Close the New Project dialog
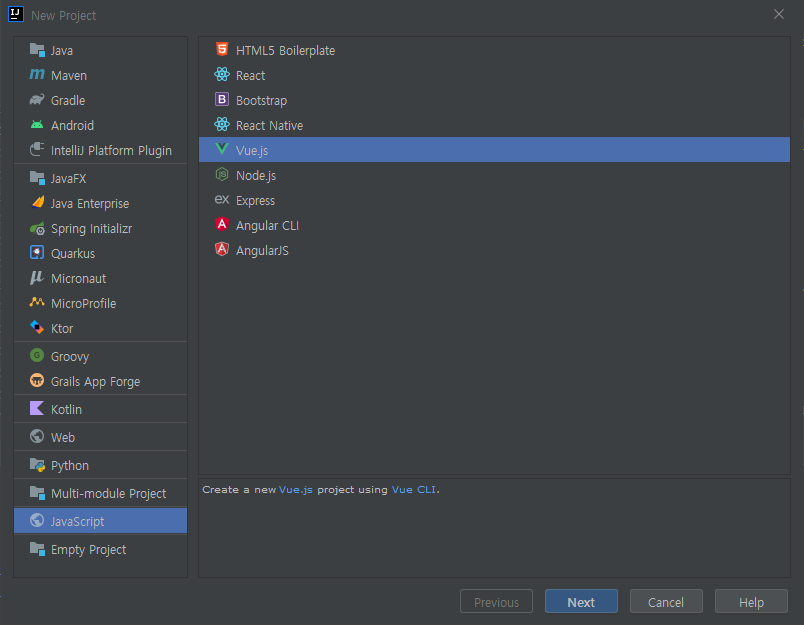The width and height of the screenshot is (804, 625). click(778, 14)
